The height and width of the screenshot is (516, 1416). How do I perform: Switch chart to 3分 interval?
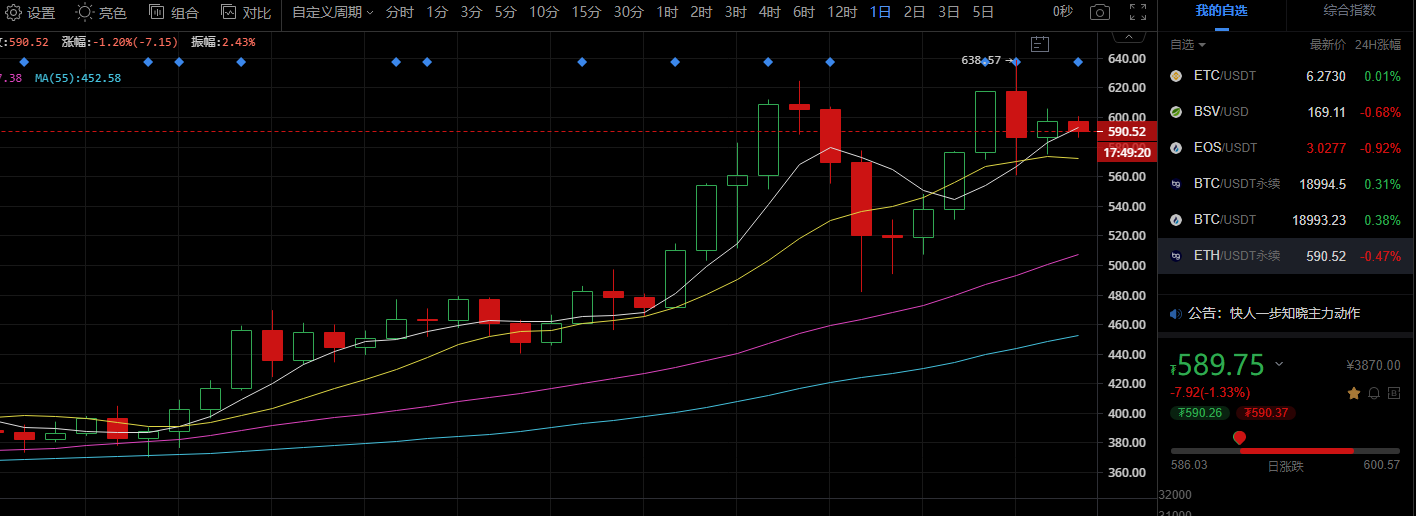click(x=471, y=13)
